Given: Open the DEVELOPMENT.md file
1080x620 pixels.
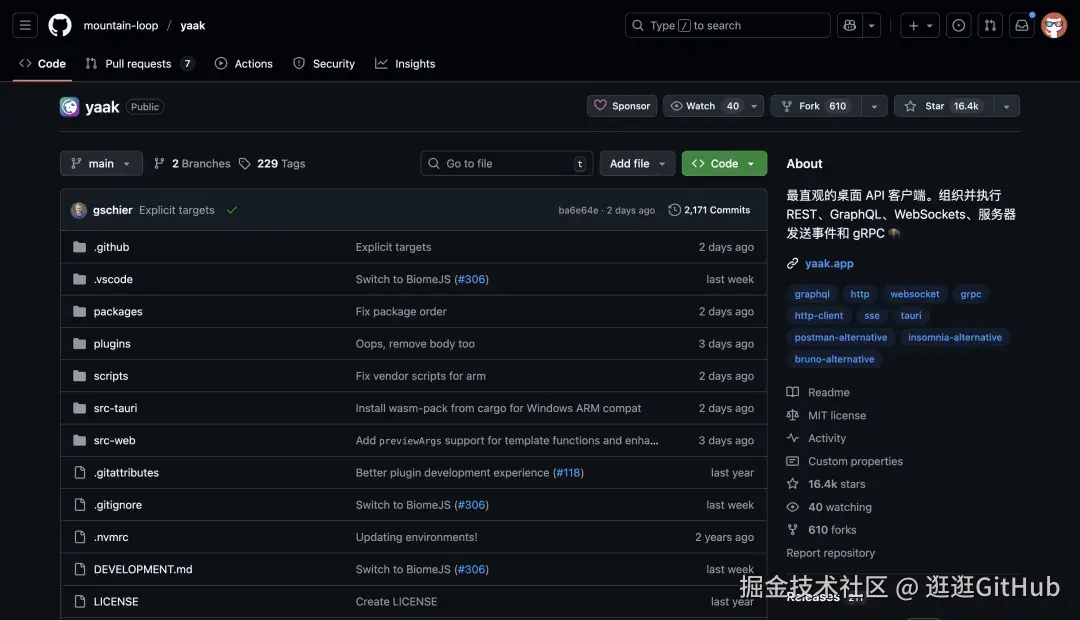Looking at the screenshot, I should point(143,570).
